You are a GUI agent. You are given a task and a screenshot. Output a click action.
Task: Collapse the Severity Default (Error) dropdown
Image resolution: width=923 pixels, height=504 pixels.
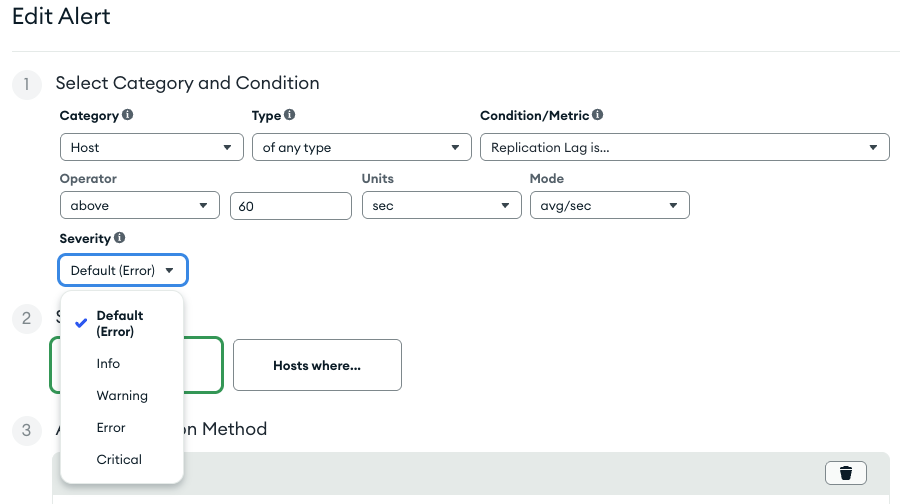point(123,271)
